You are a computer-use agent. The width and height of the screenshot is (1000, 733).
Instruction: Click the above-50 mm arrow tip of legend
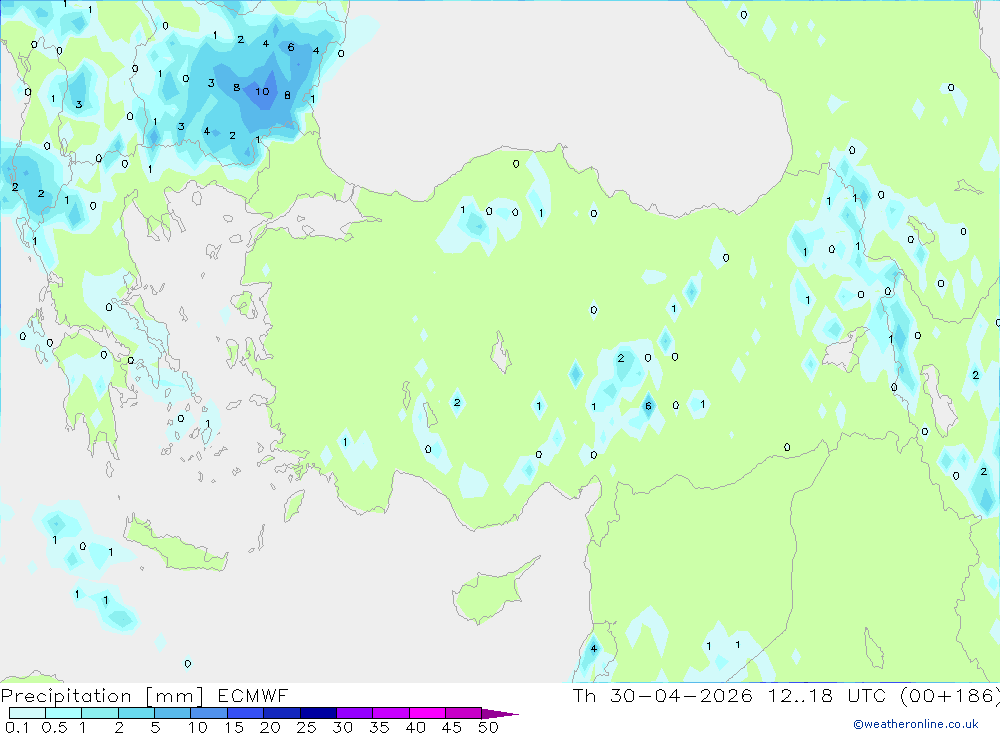click(x=499, y=713)
